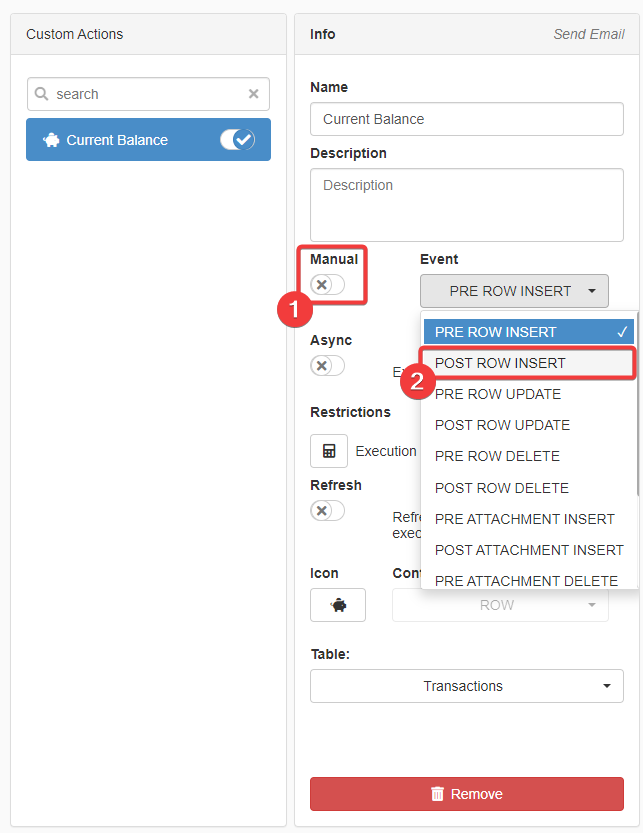Open the ROW context dropdown
Screen dimensions: 643x833
click(x=500, y=605)
